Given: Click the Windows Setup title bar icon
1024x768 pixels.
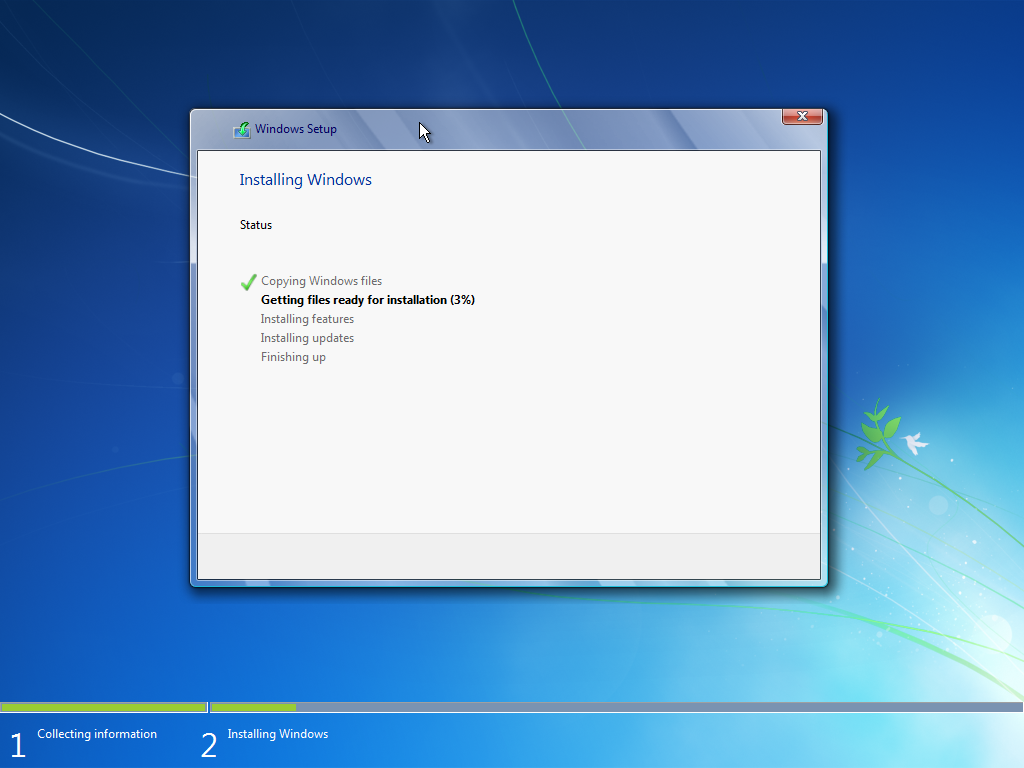Looking at the screenshot, I should click(x=242, y=130).
